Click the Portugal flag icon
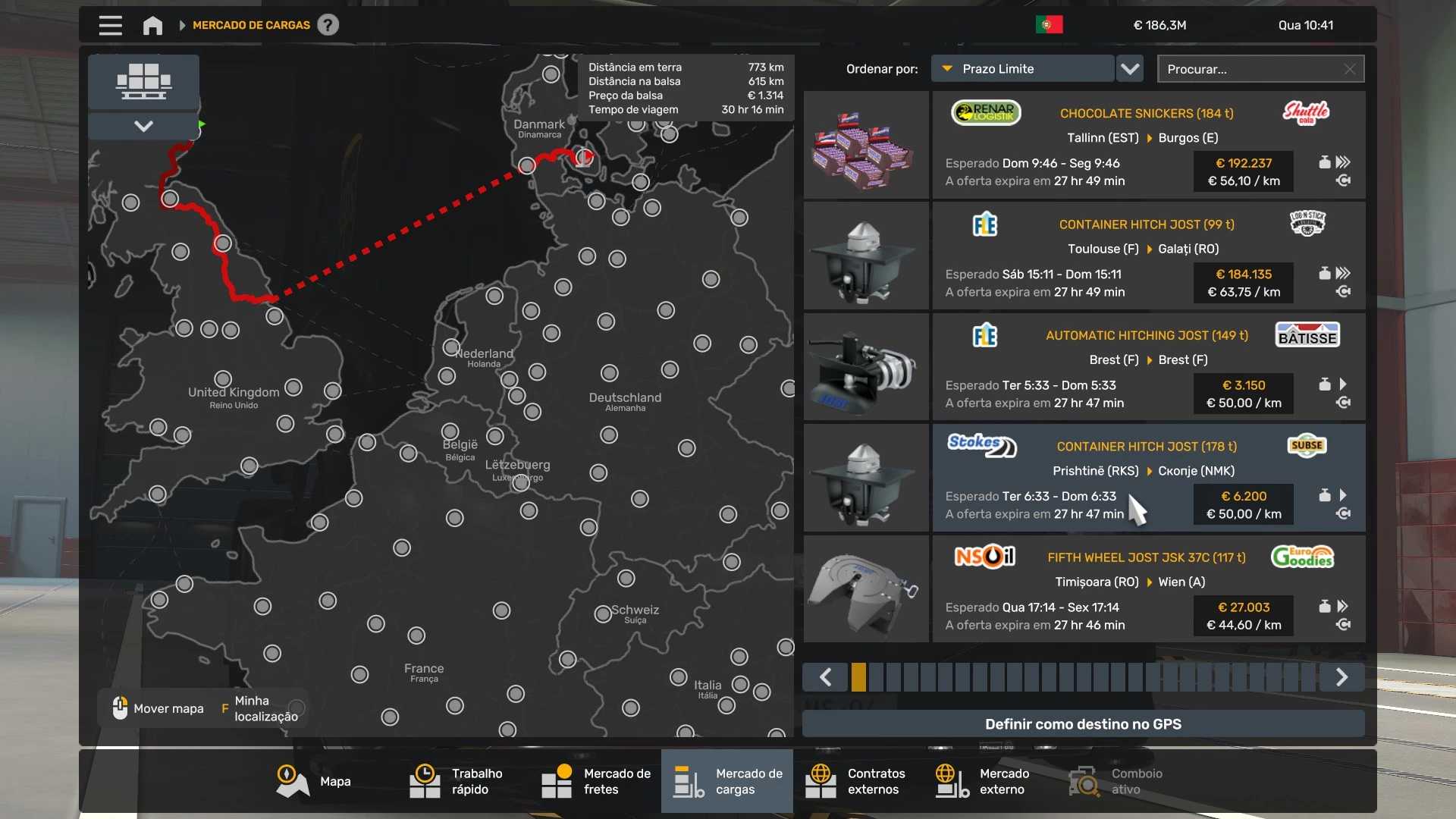The height and width of the screenshot is (819, 1456). click(x=1049, y=25)
